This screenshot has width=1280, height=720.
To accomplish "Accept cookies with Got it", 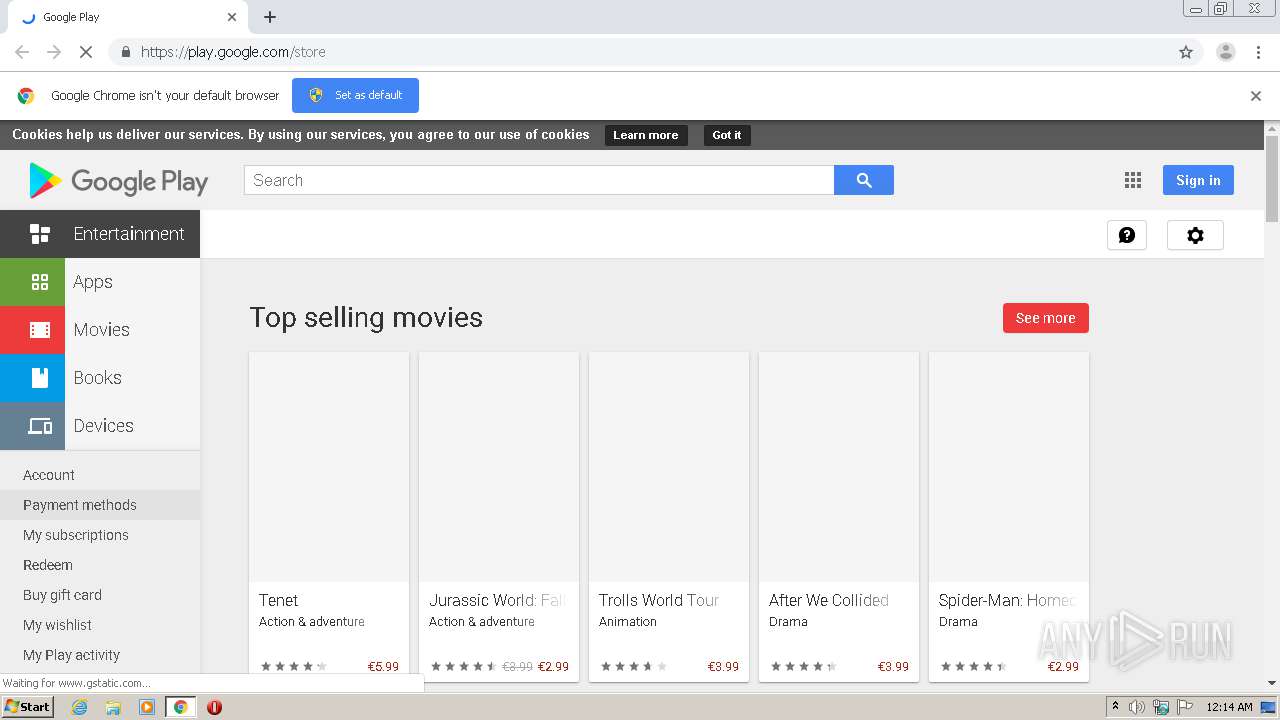I will point(726,135).
